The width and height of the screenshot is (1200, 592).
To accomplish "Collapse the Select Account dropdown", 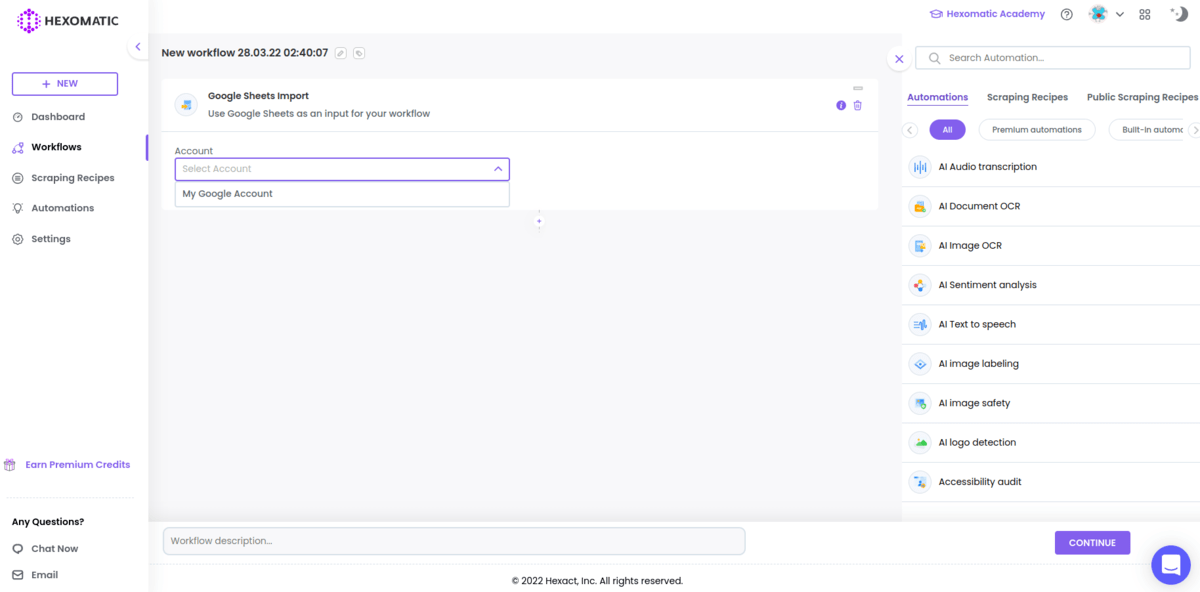I will [497, 168].
